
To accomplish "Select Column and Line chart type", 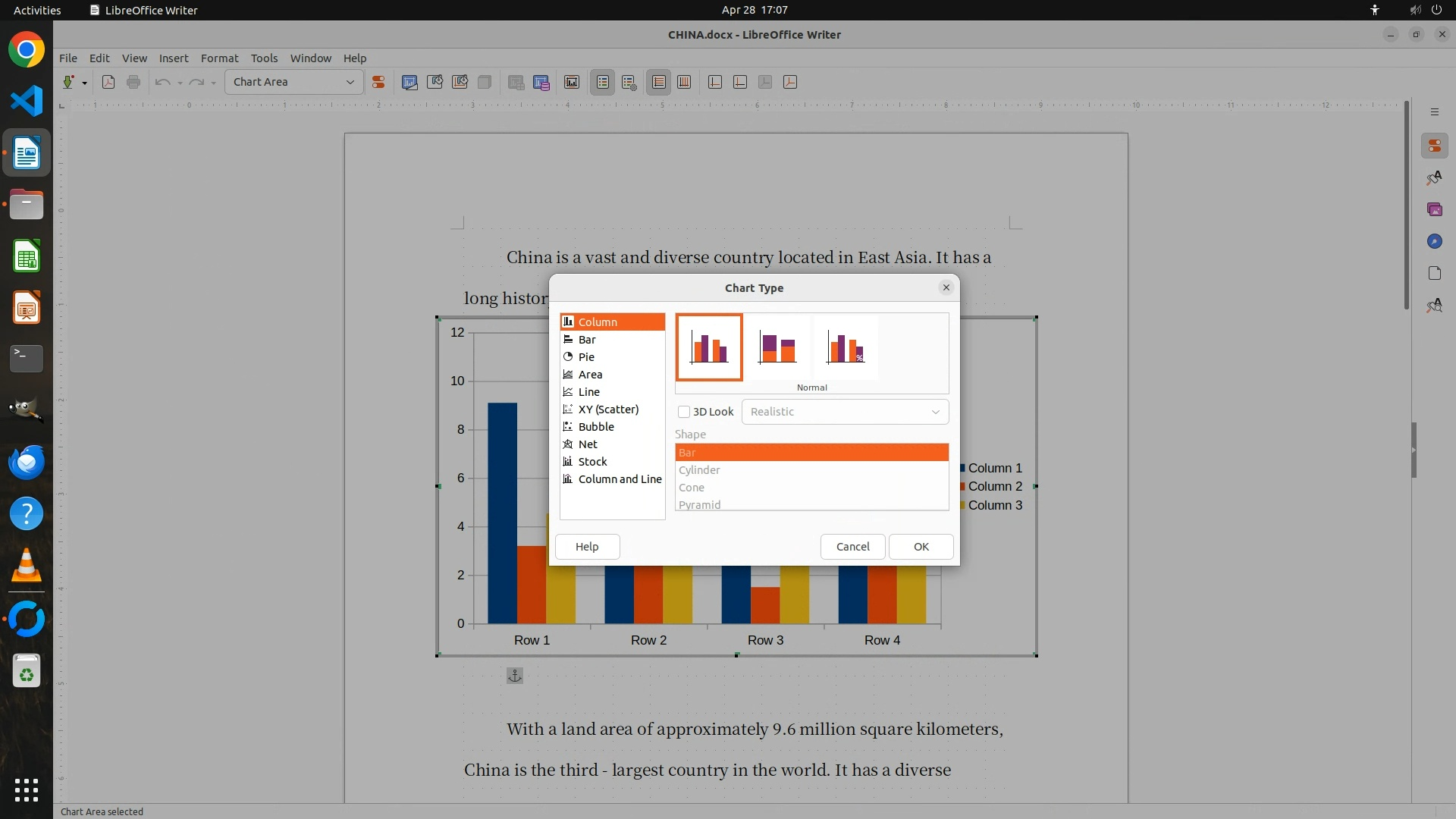I will tap(620, 479).
